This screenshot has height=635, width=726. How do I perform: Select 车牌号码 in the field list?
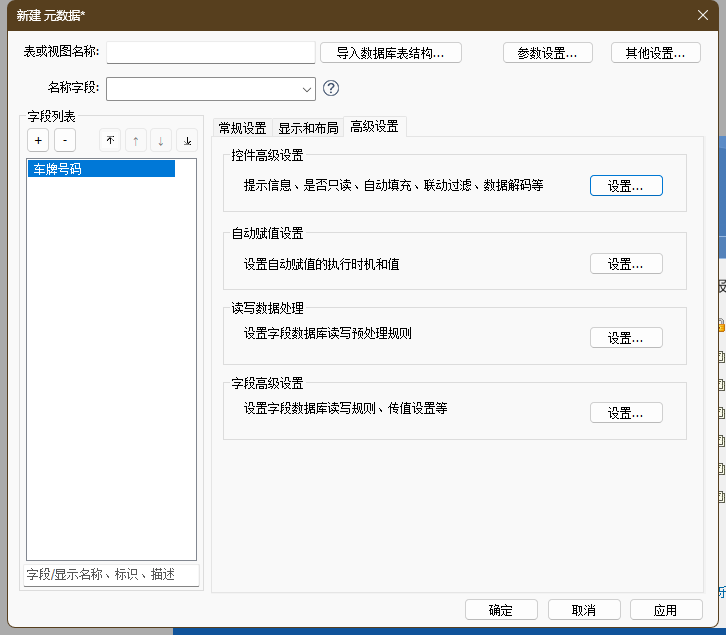[x=101, y=169]
